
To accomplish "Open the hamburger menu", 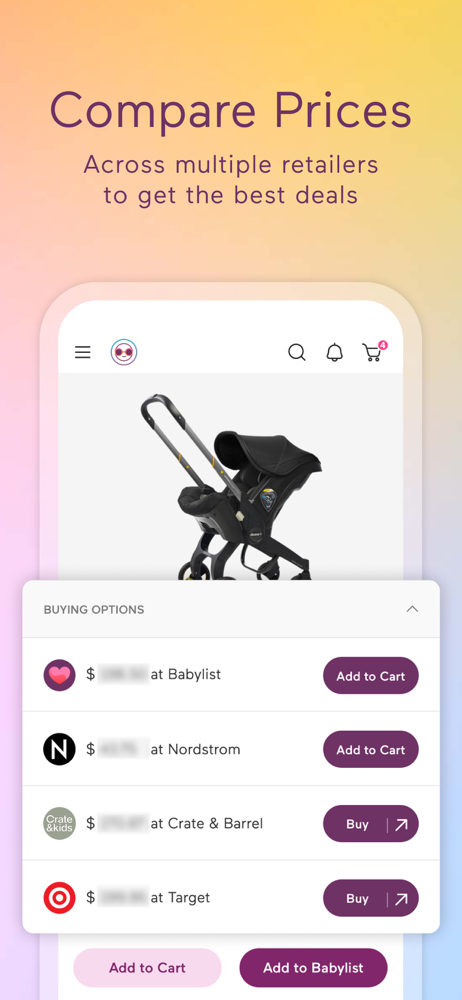I will 82,352.
